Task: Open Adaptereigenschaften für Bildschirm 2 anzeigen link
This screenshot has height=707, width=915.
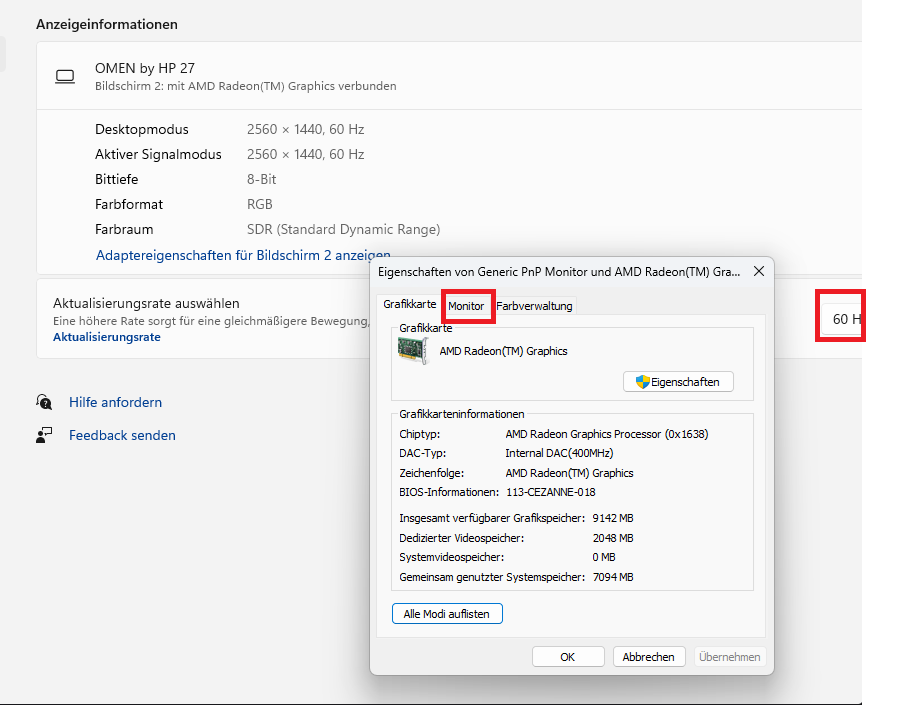Action: point(243,256)
